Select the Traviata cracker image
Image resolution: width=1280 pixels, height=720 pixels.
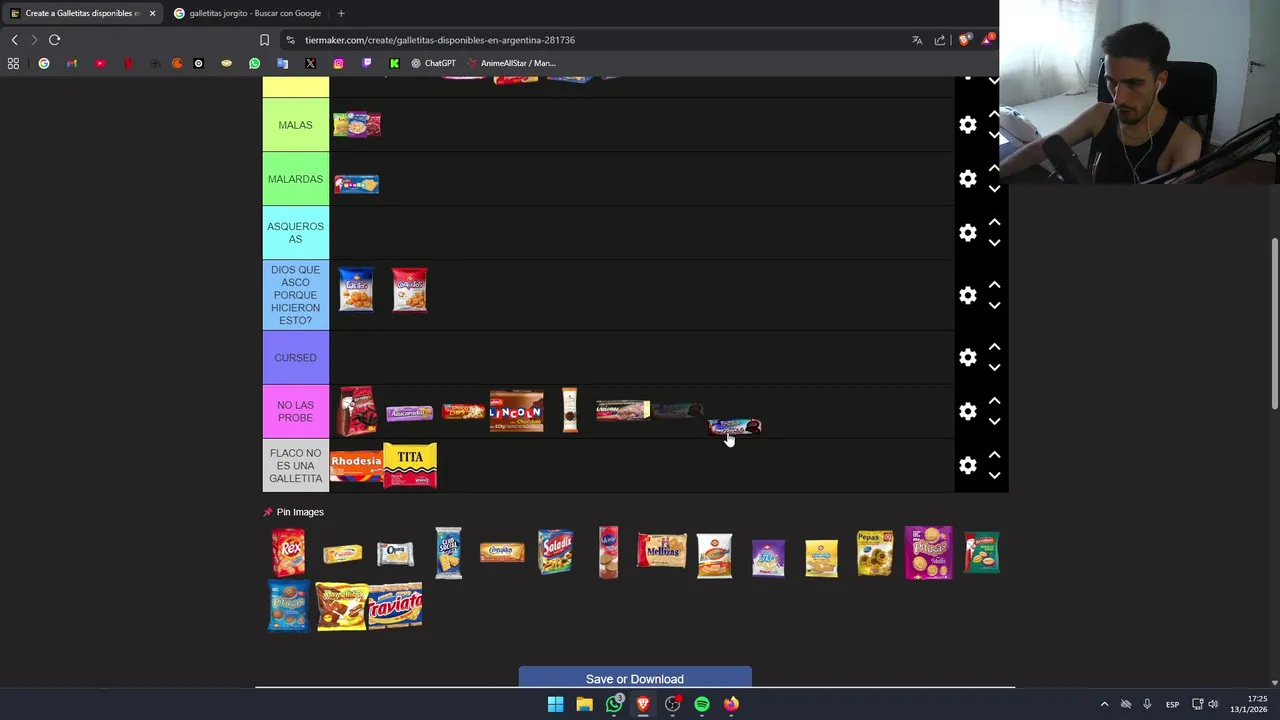click(395, 605)
